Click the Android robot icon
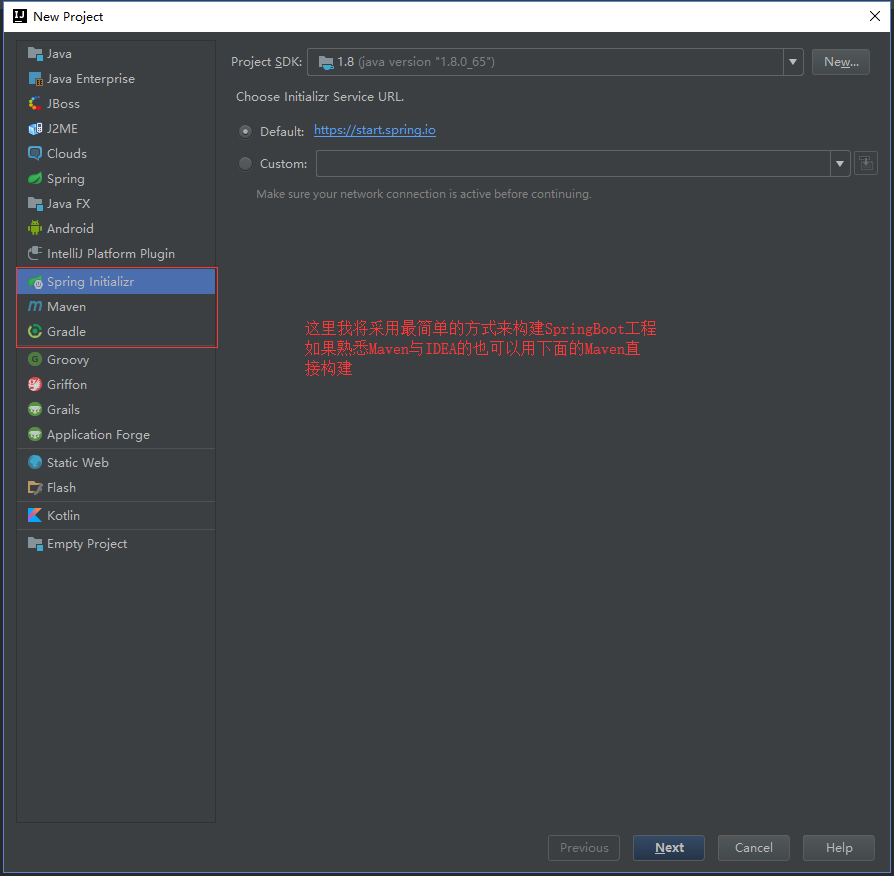 (x=36, y=229)
